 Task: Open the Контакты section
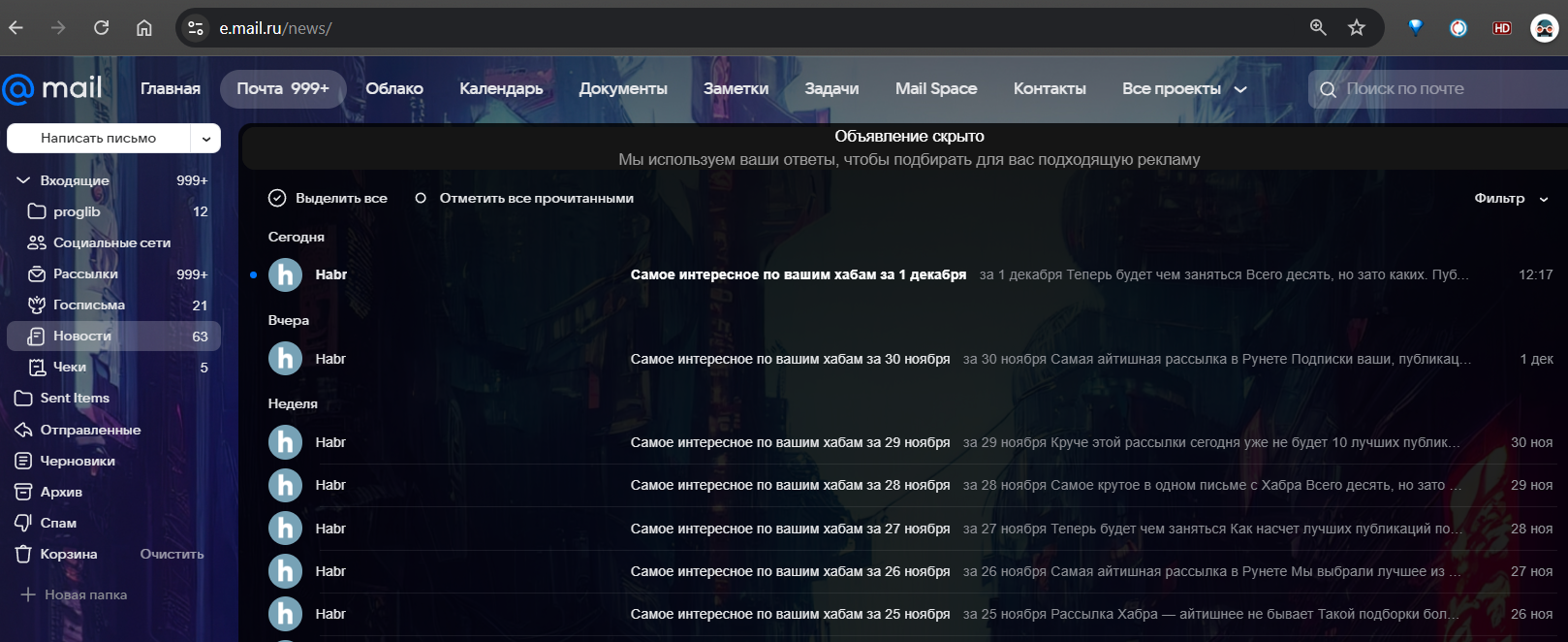pyautogui.click(x=1050, y=88)
